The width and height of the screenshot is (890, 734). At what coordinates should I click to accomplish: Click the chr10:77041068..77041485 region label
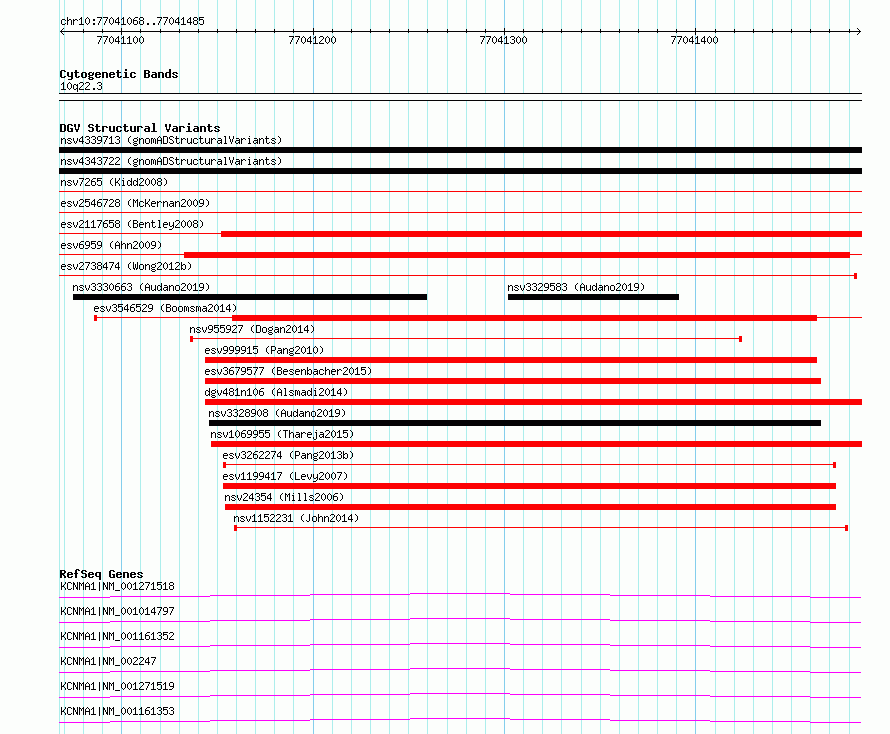tap(132, 22)
